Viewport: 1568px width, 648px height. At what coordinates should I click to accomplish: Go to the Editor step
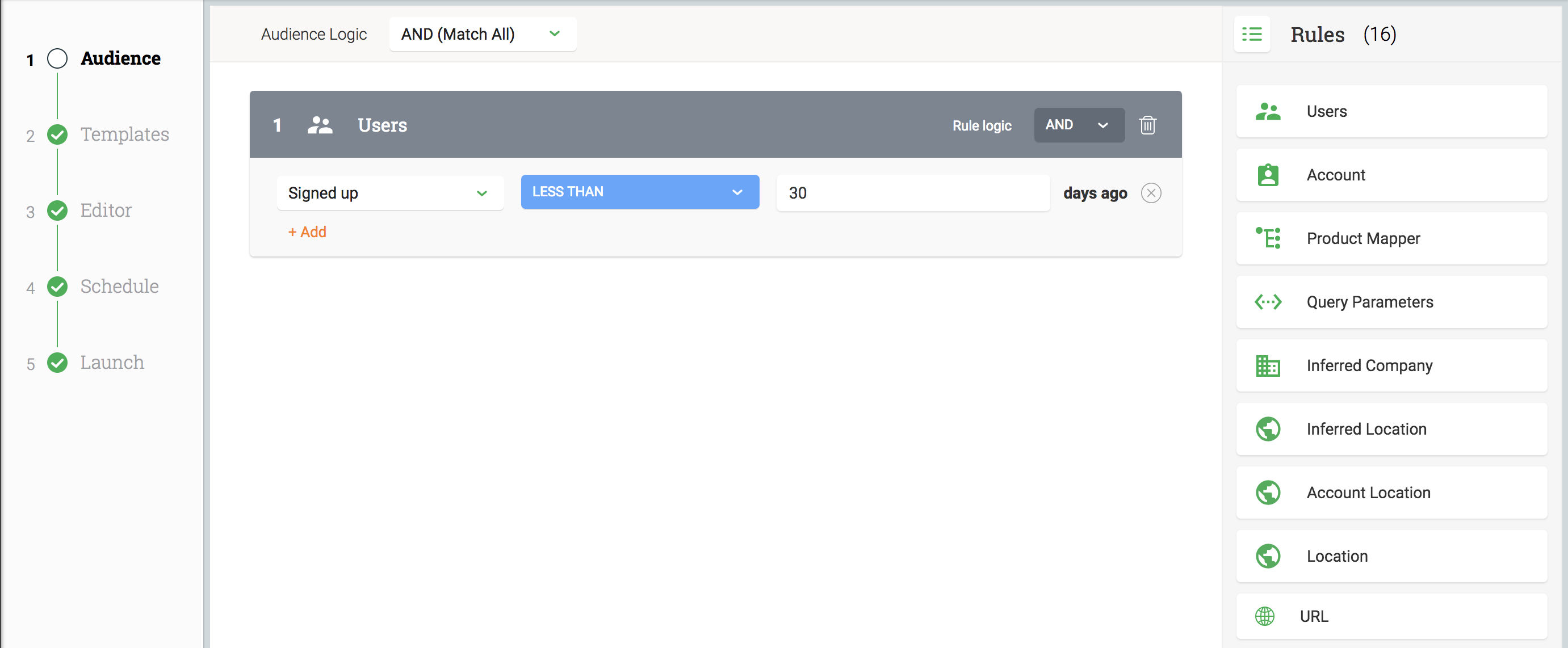[x=106, y=210]
